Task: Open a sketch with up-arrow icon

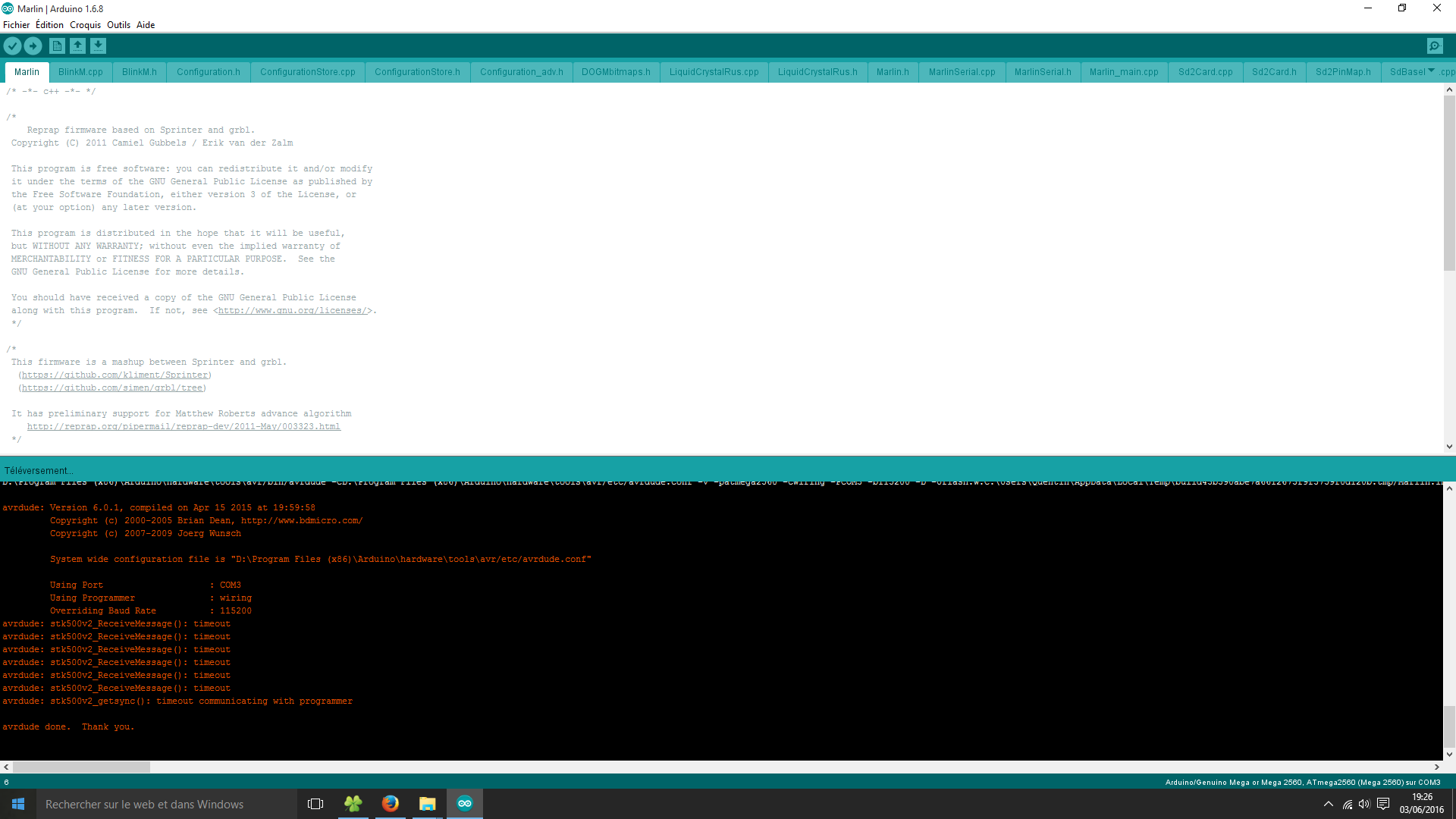Action: 77,46
